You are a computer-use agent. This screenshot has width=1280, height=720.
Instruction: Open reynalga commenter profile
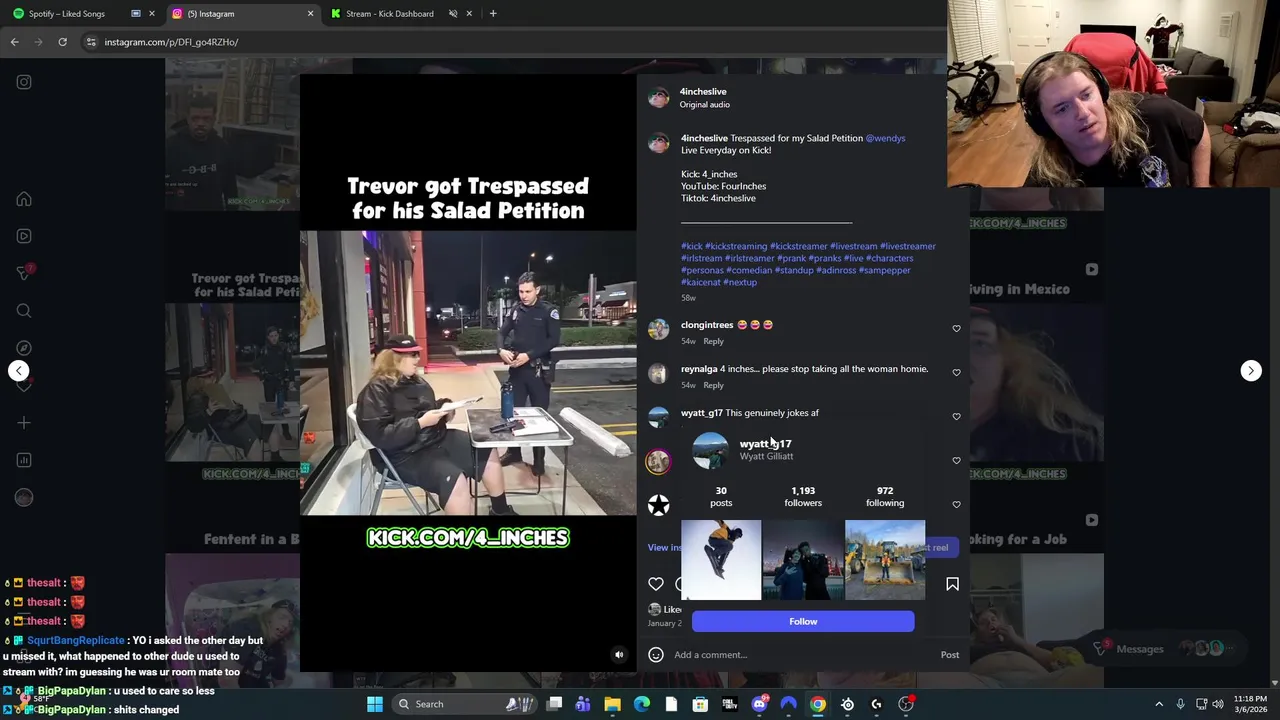click(699, 369)
